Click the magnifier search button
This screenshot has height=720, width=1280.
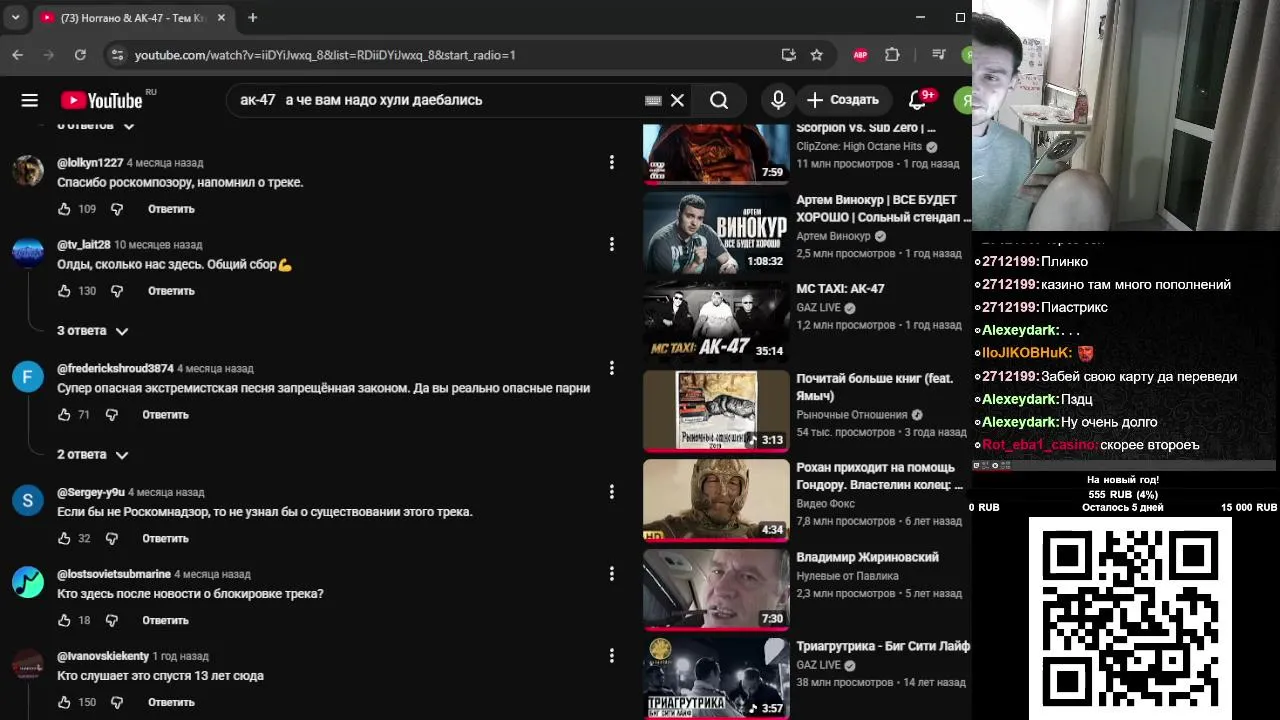[719, 100]
